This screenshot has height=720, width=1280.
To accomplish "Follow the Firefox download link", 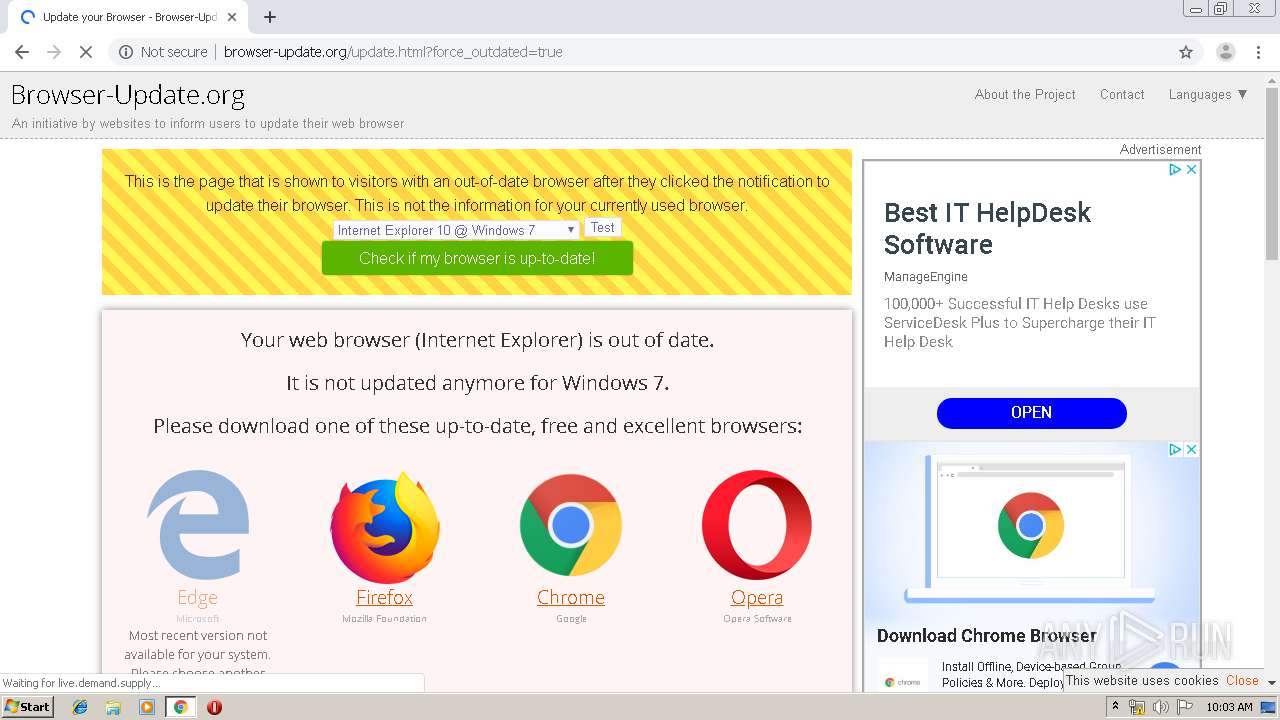I will point(384,597).
